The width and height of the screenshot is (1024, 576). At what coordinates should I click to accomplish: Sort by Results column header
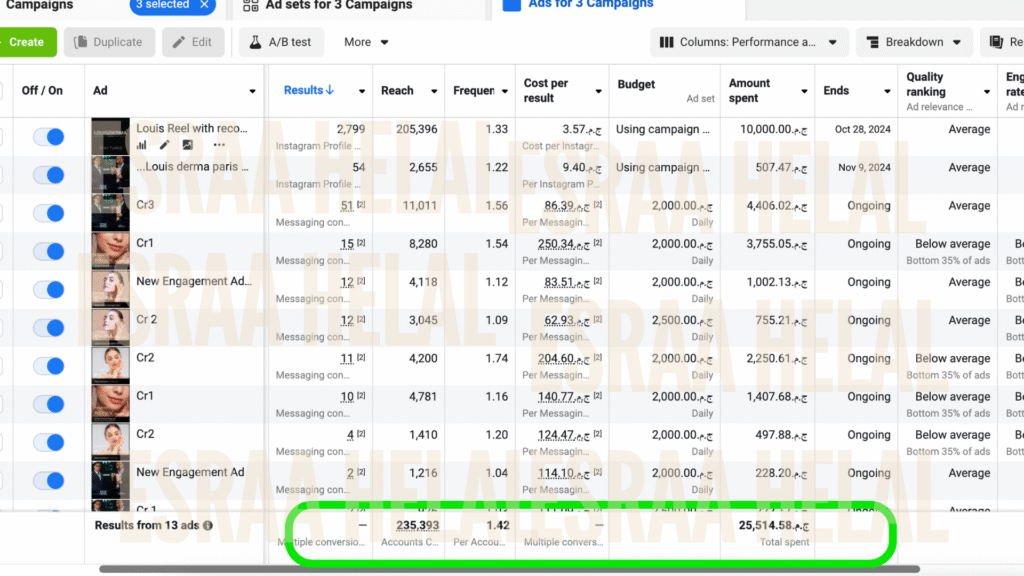(x=309, y=90)
